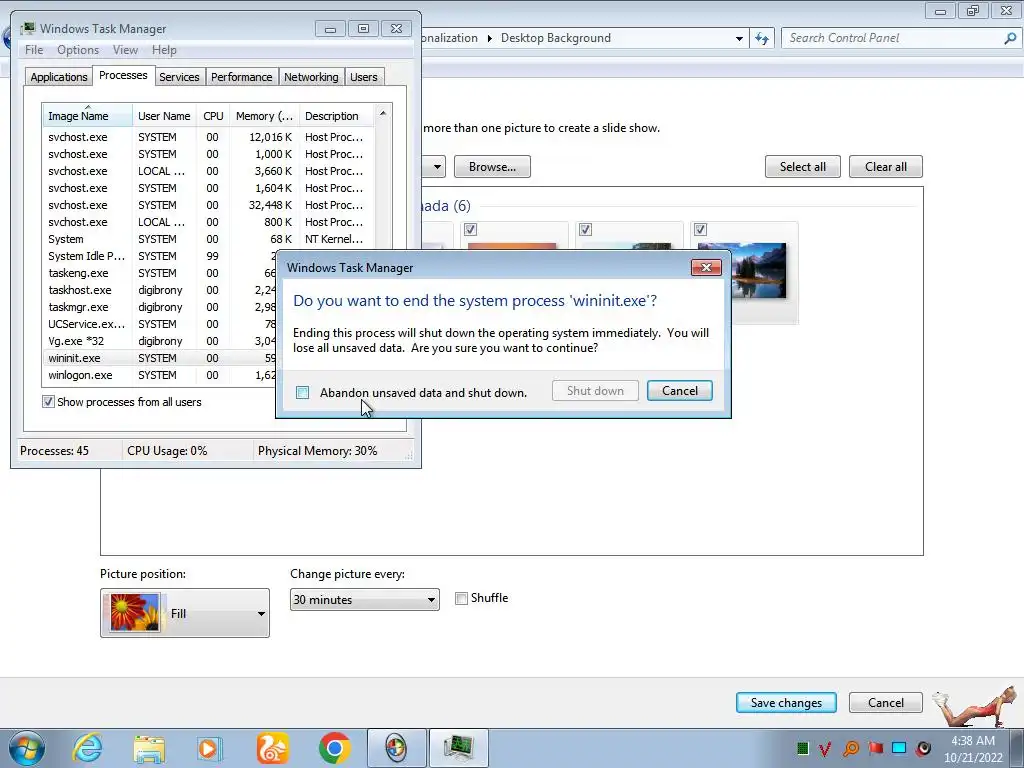Open the Options menu in Task Manager
This screenshot has width=1024, height=768.
pos(78,50)
